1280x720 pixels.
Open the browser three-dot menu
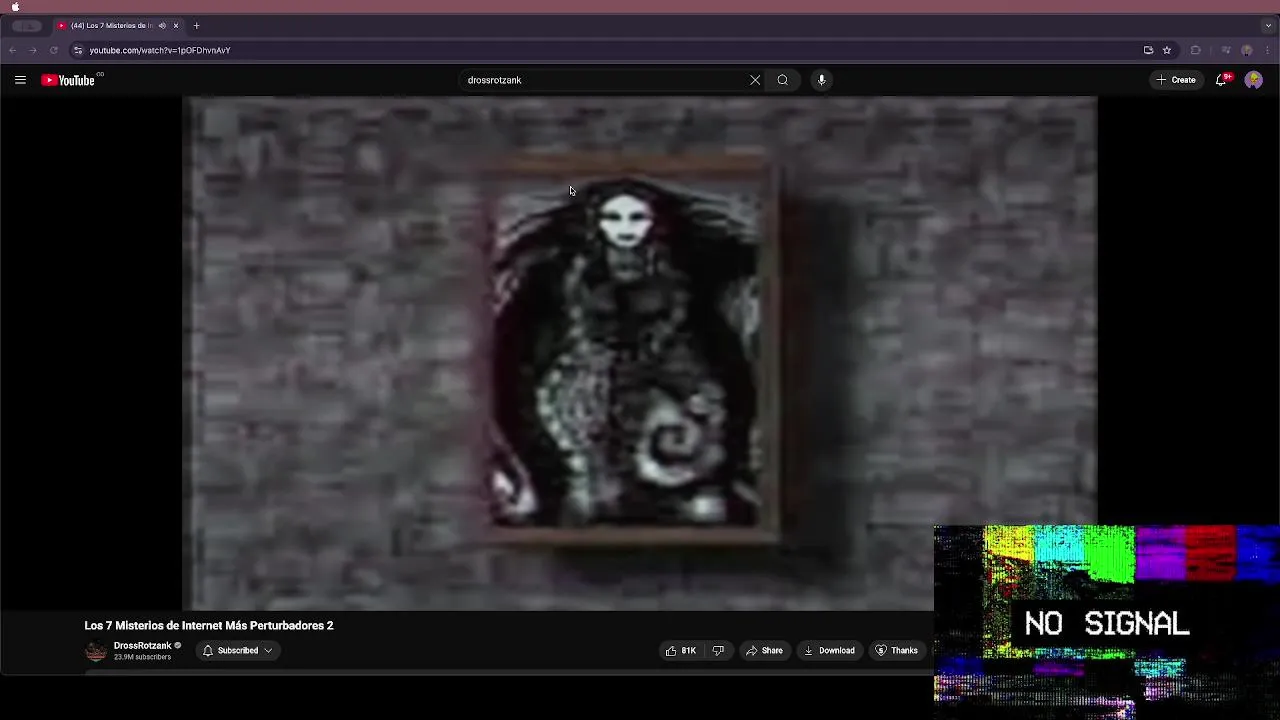(1267, 50)
